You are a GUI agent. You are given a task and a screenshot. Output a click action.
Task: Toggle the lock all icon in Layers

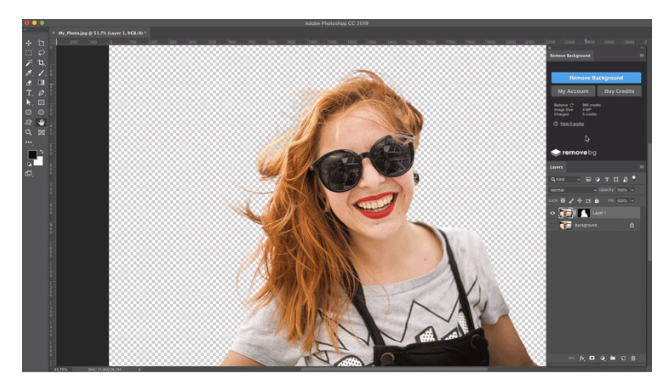point(597,201)
